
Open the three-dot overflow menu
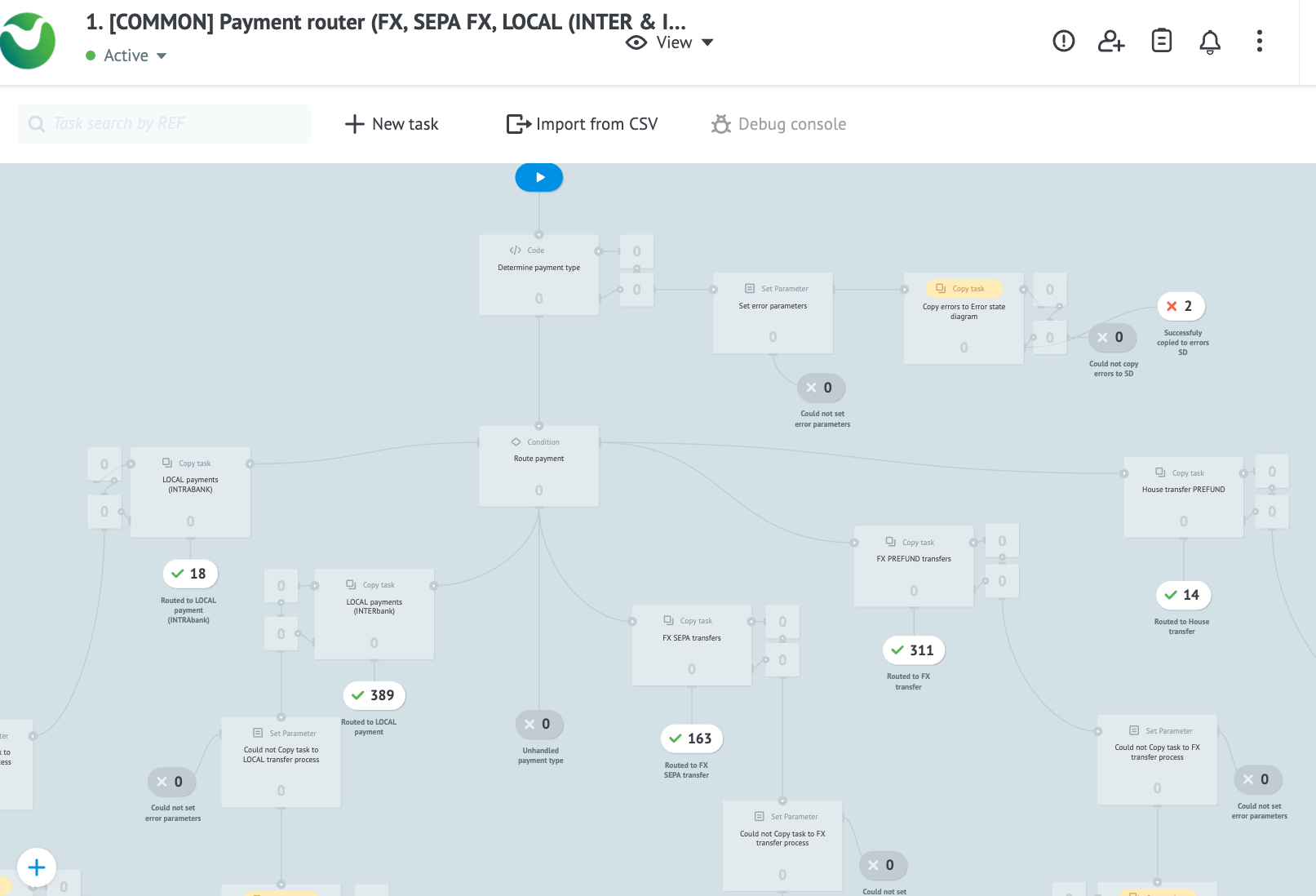[1259, 41]
